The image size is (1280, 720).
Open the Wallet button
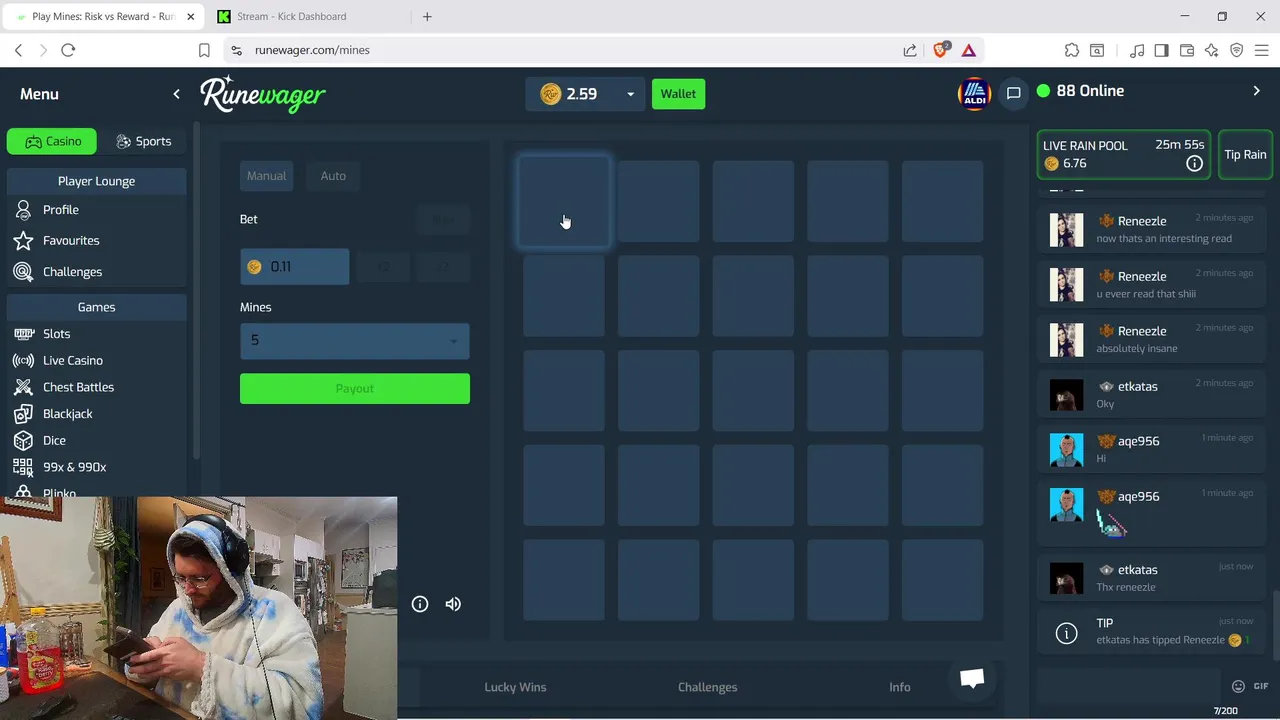pos(678,94)
